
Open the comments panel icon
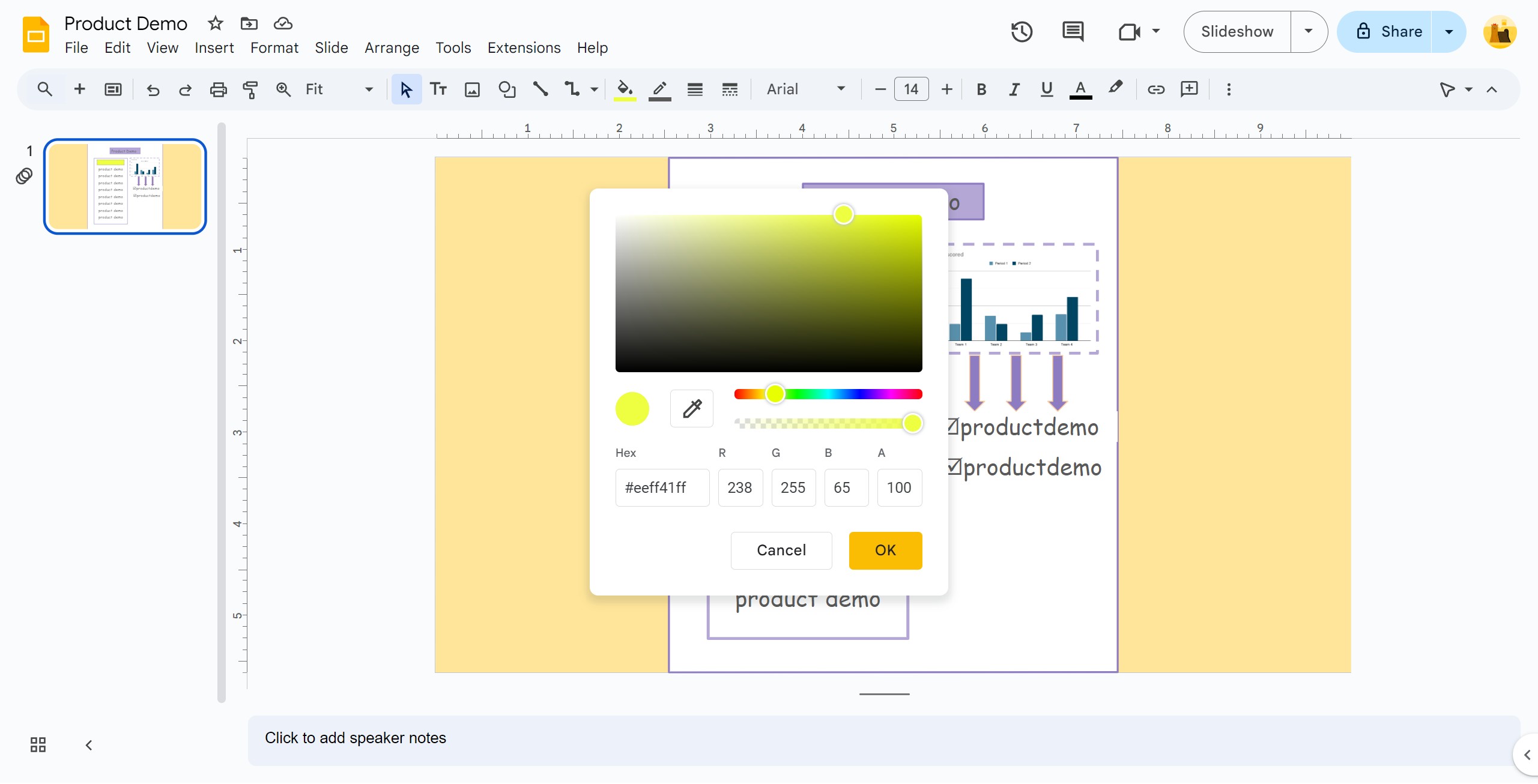[x=1073, y=32]
